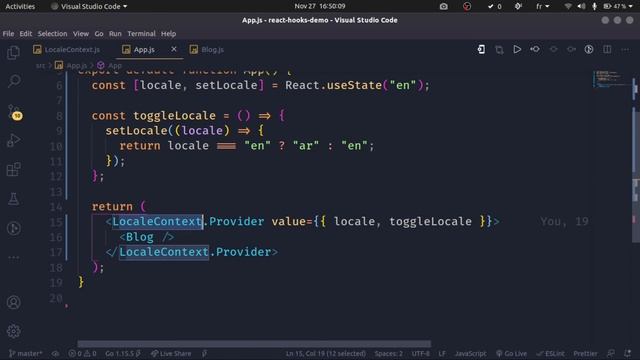Image resolution: width=640 pixels, height=360 pixels.
Task: Open Visual Studio Code app menu in top bar
Action: [x=89, y=6]
